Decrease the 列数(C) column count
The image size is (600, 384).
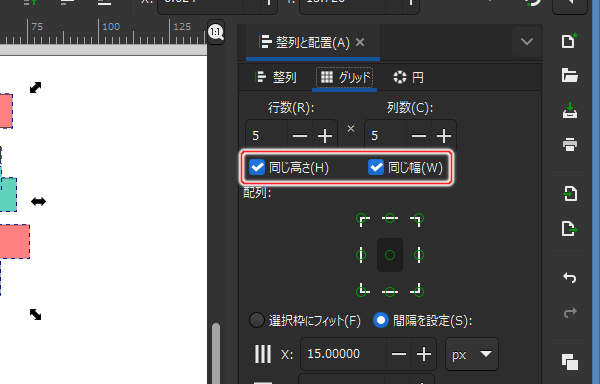(419, 136)
